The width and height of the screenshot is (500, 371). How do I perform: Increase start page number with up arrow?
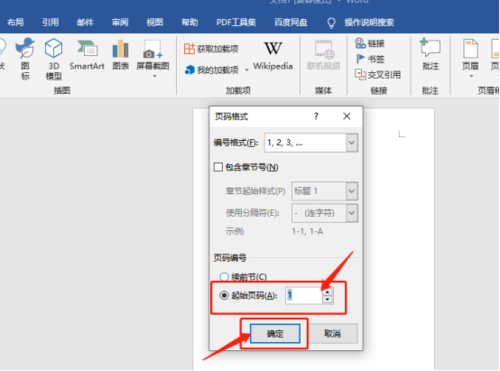coord(327,292)
